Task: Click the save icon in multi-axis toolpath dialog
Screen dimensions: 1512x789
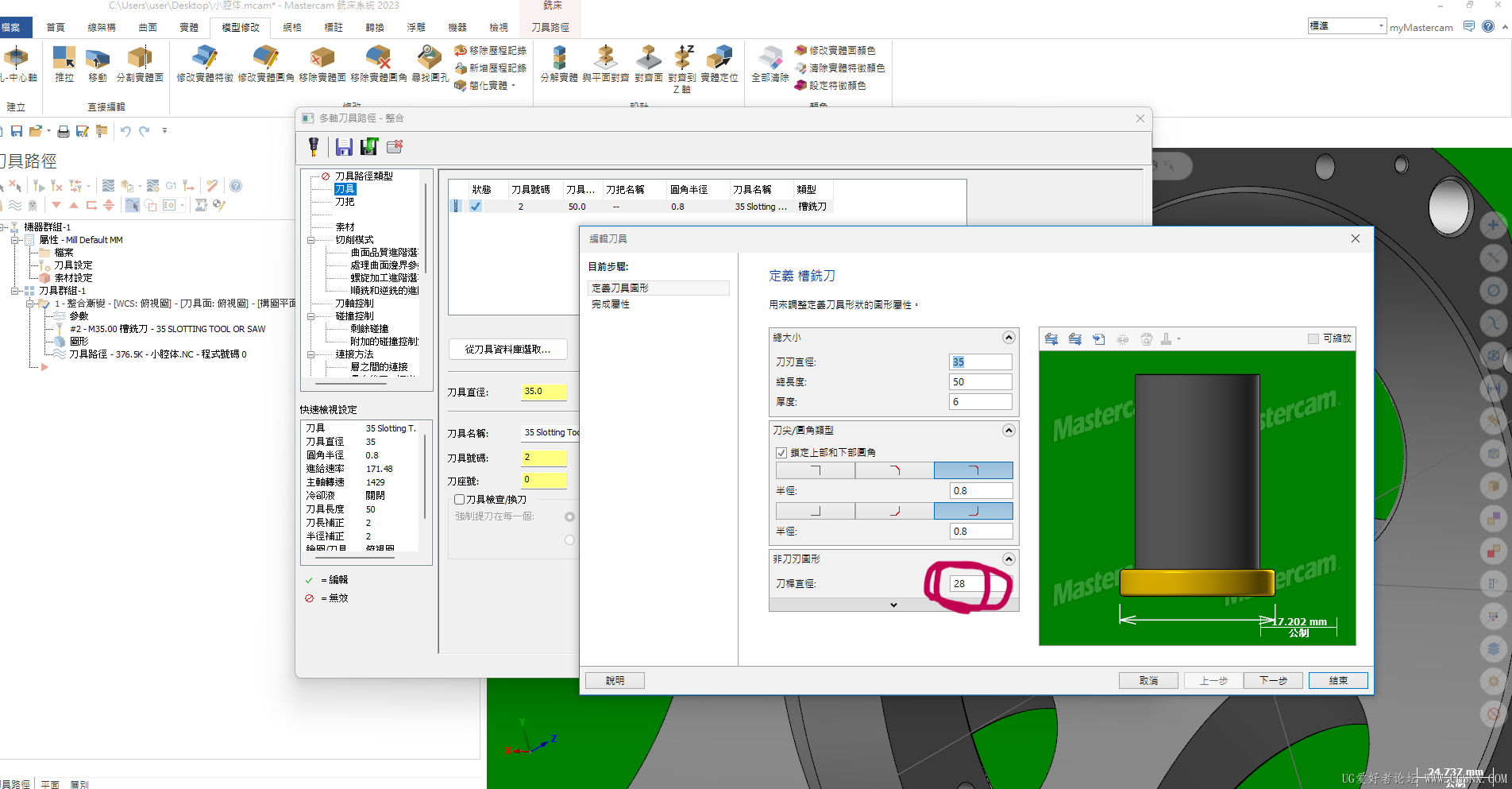Action: pos(344,146)
